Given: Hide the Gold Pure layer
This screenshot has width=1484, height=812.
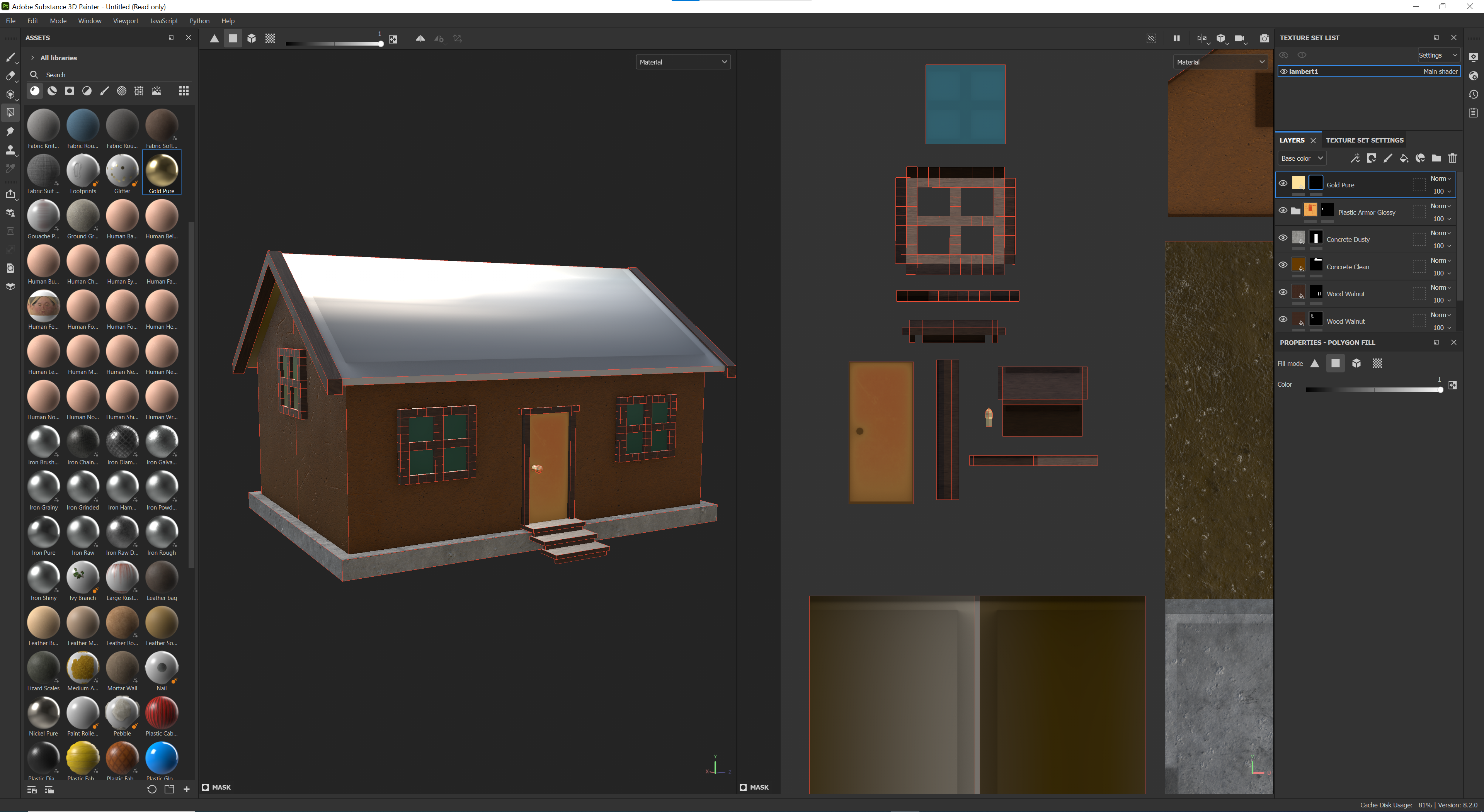Looking at the screenshot, I should click(x=1283, y=184).
